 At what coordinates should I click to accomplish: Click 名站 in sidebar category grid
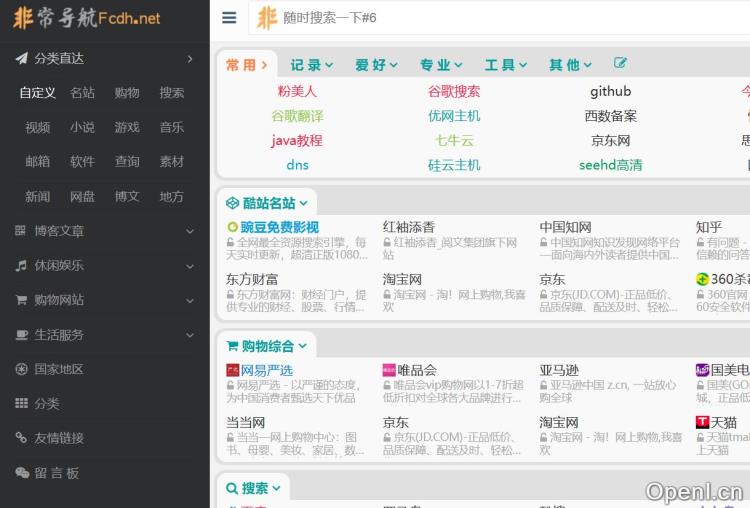click(82, 92)
